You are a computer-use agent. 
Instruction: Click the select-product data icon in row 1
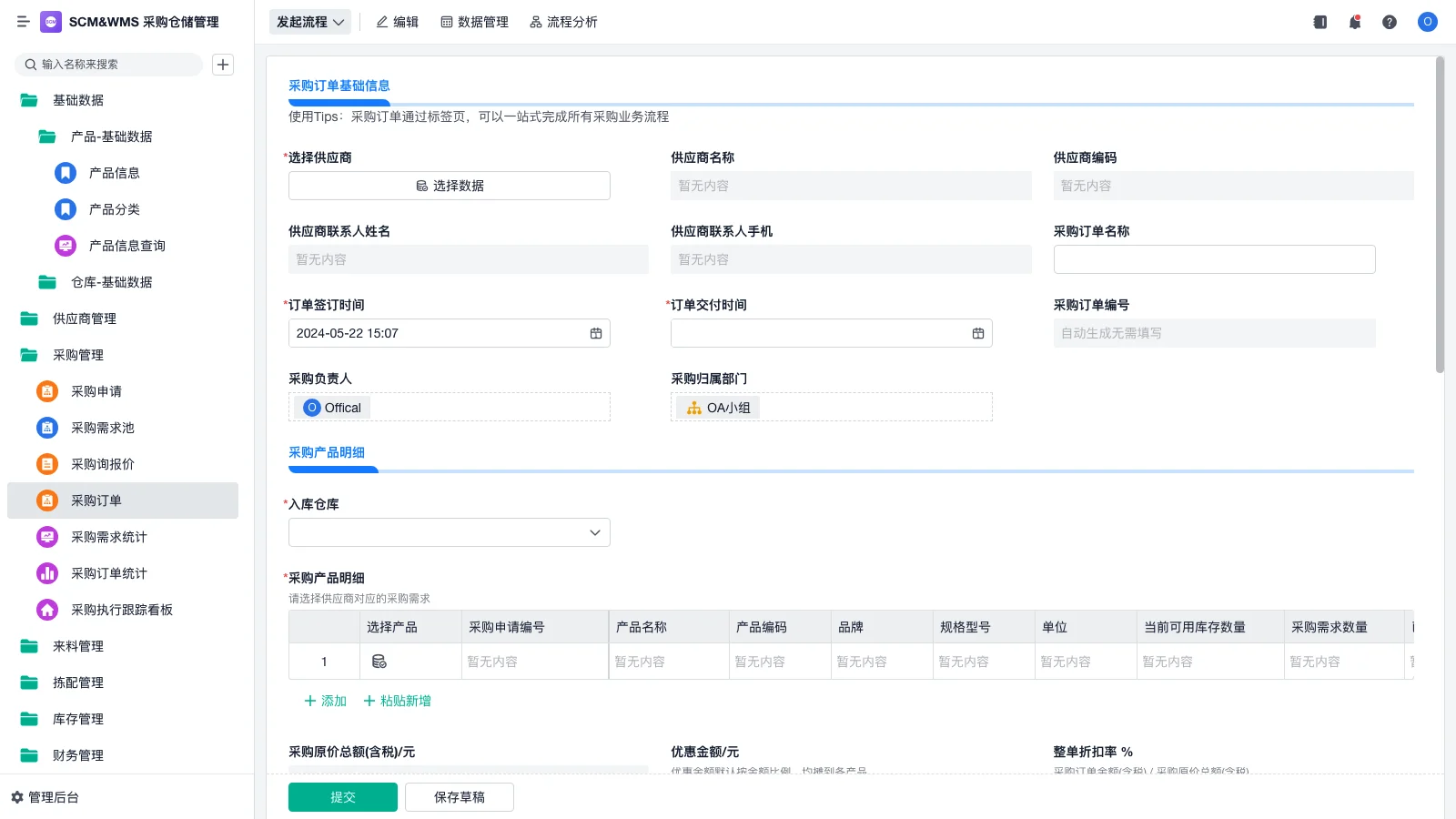(x=379, y=662)
